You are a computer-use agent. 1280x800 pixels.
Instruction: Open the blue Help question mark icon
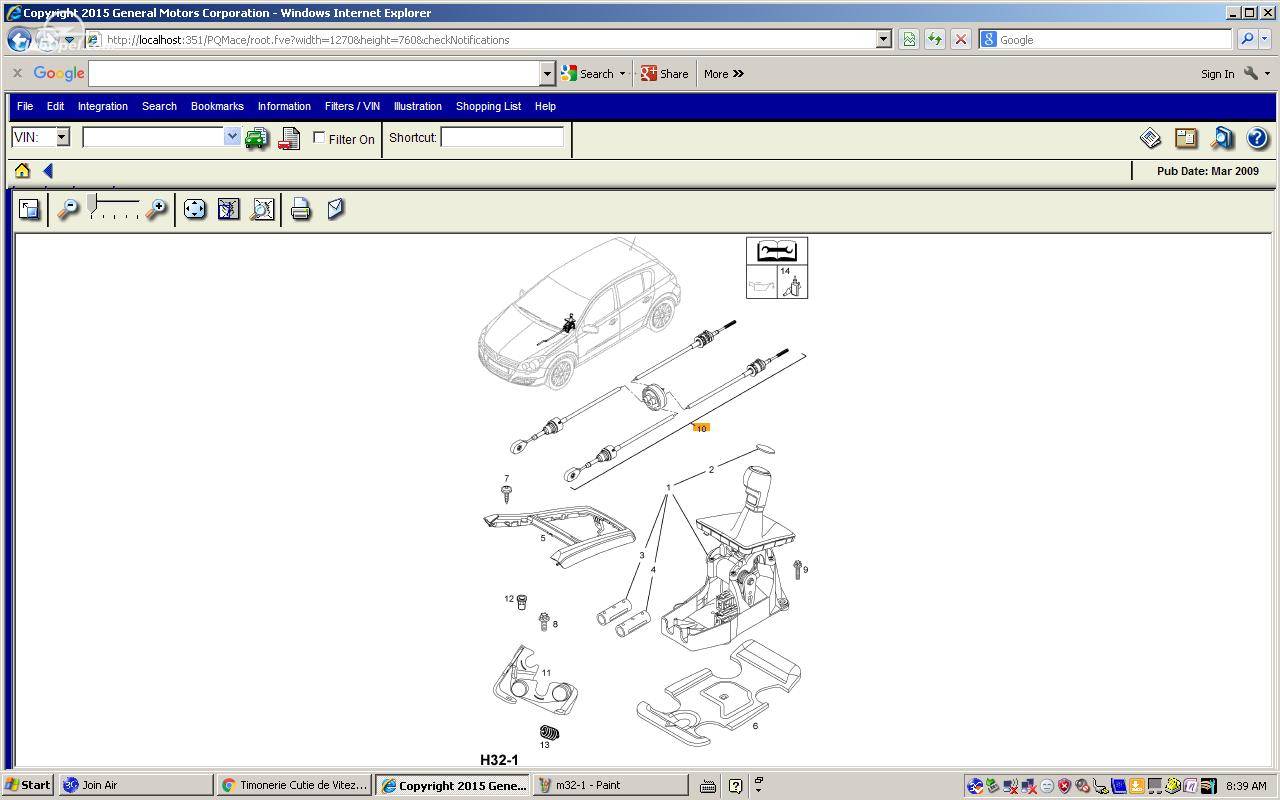point(1257,138)
